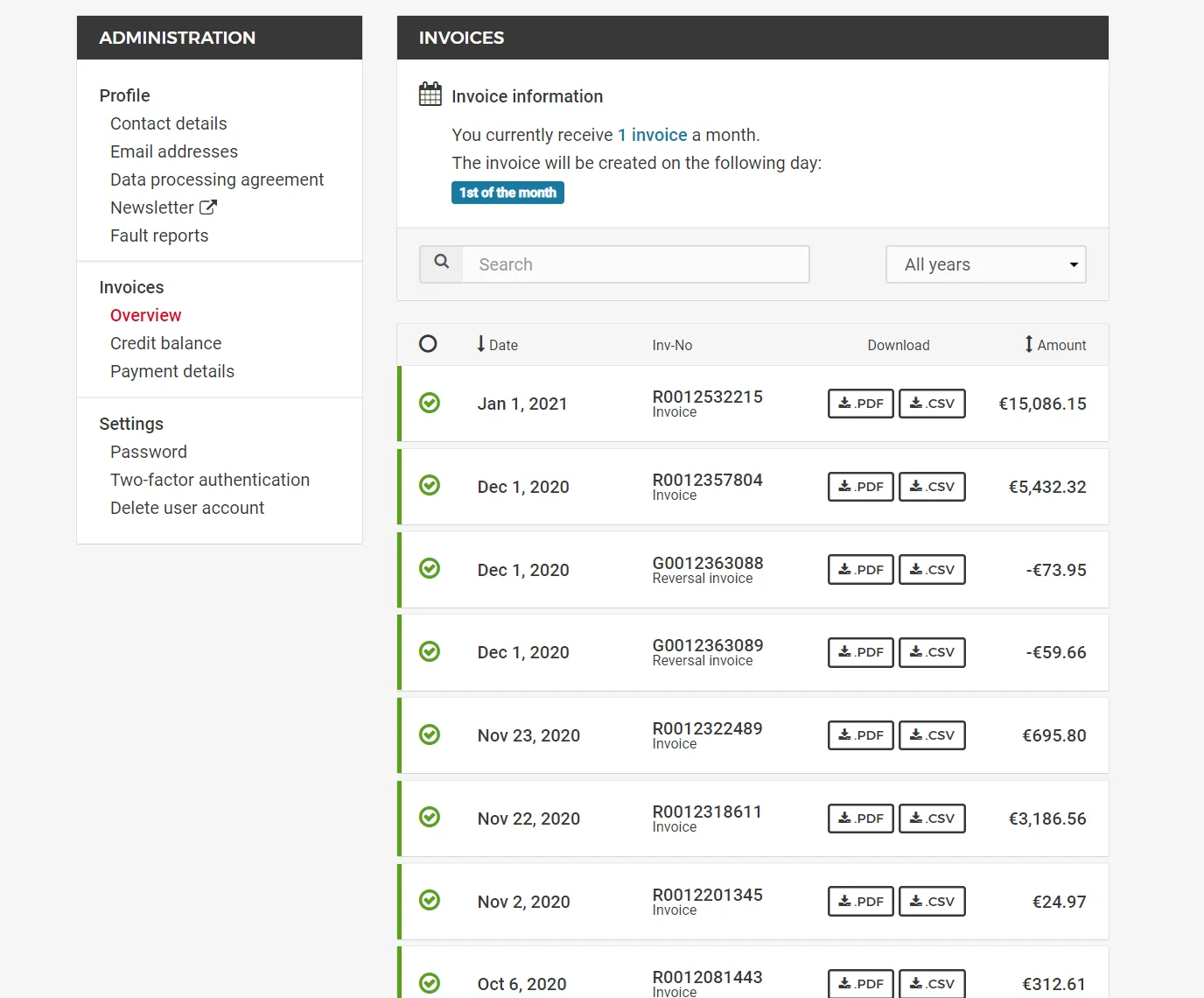The height and width of the screenshot is (998, 1204).
Task: Click the search magnifier icon
Action: tap(442, 262)
